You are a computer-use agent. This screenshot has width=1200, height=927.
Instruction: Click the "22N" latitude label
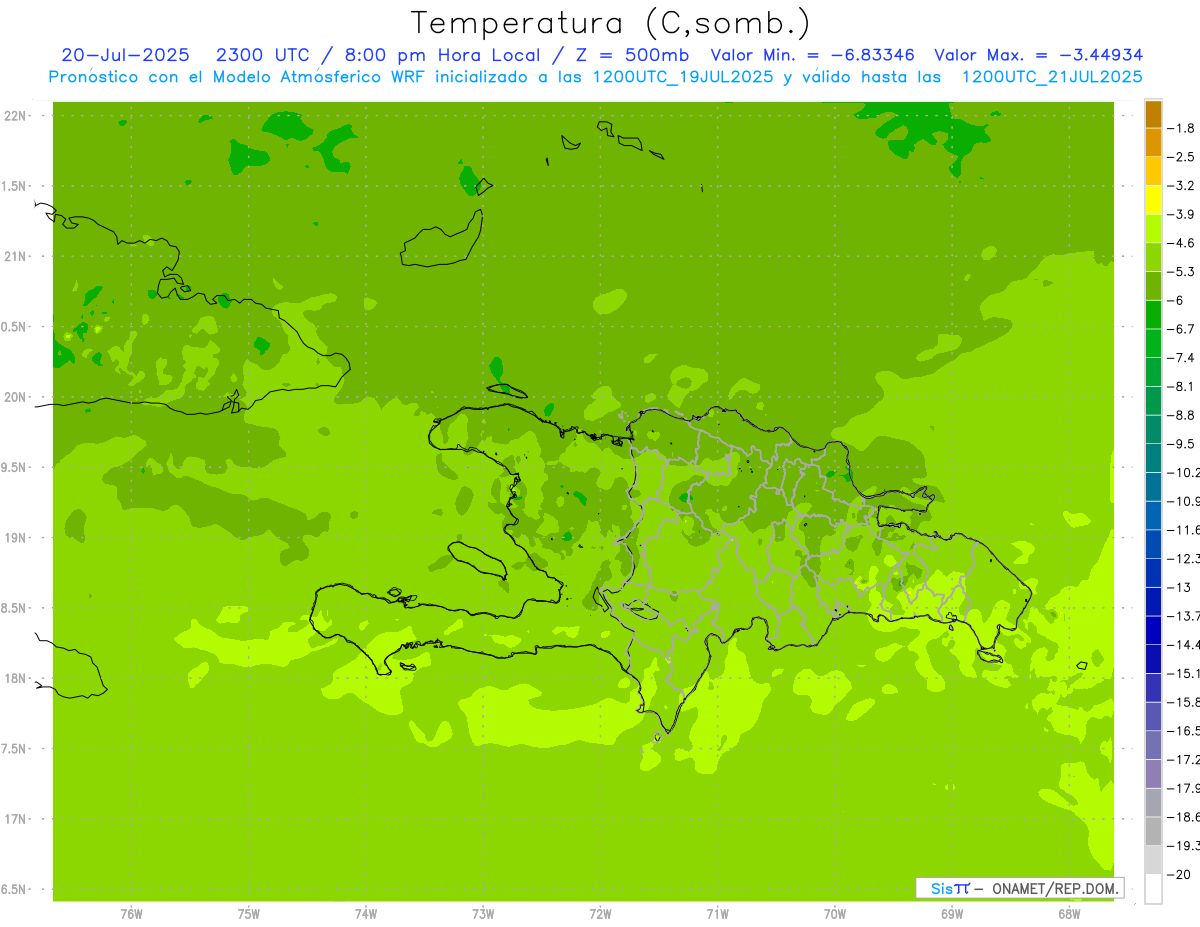[x=17, y=115]
